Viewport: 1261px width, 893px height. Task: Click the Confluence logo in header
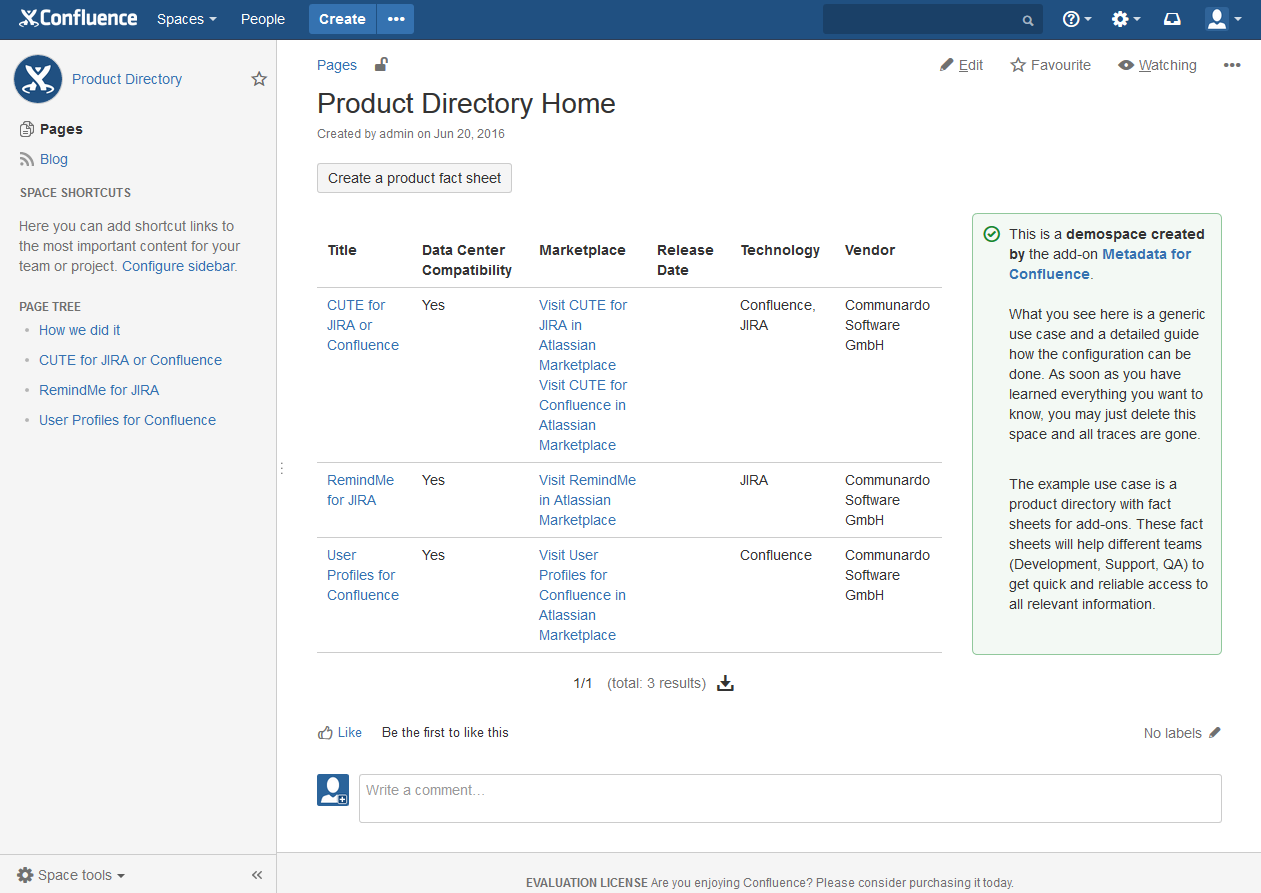[x=79, y=19]
